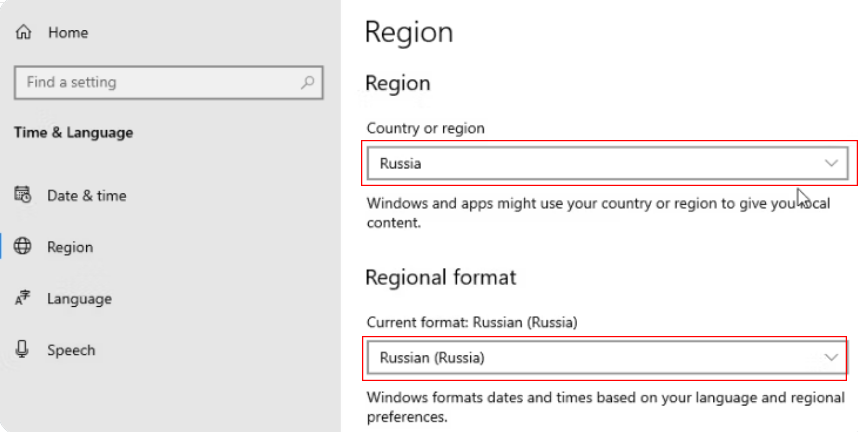
Task: Select Region text in the sidebar
Action: (70, 247)
